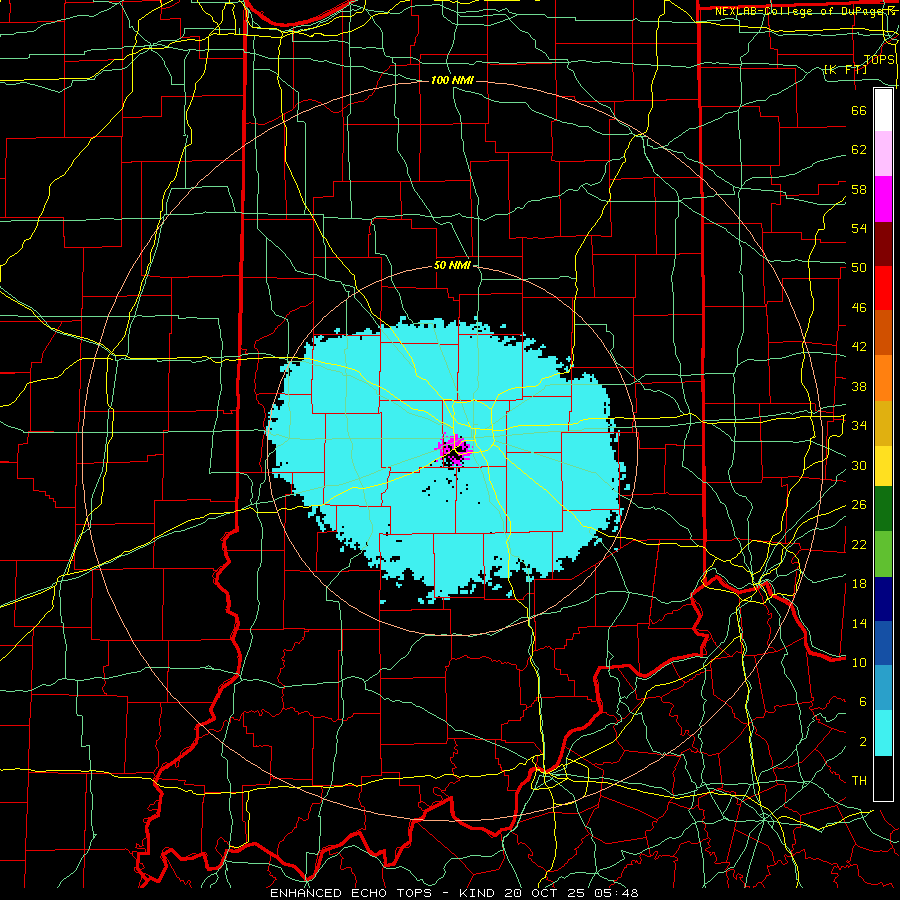Click the 'TH' threshold legend label
The height and width of the screenshot is (900, 900).
pyautogui.click(x=859, y=781)
